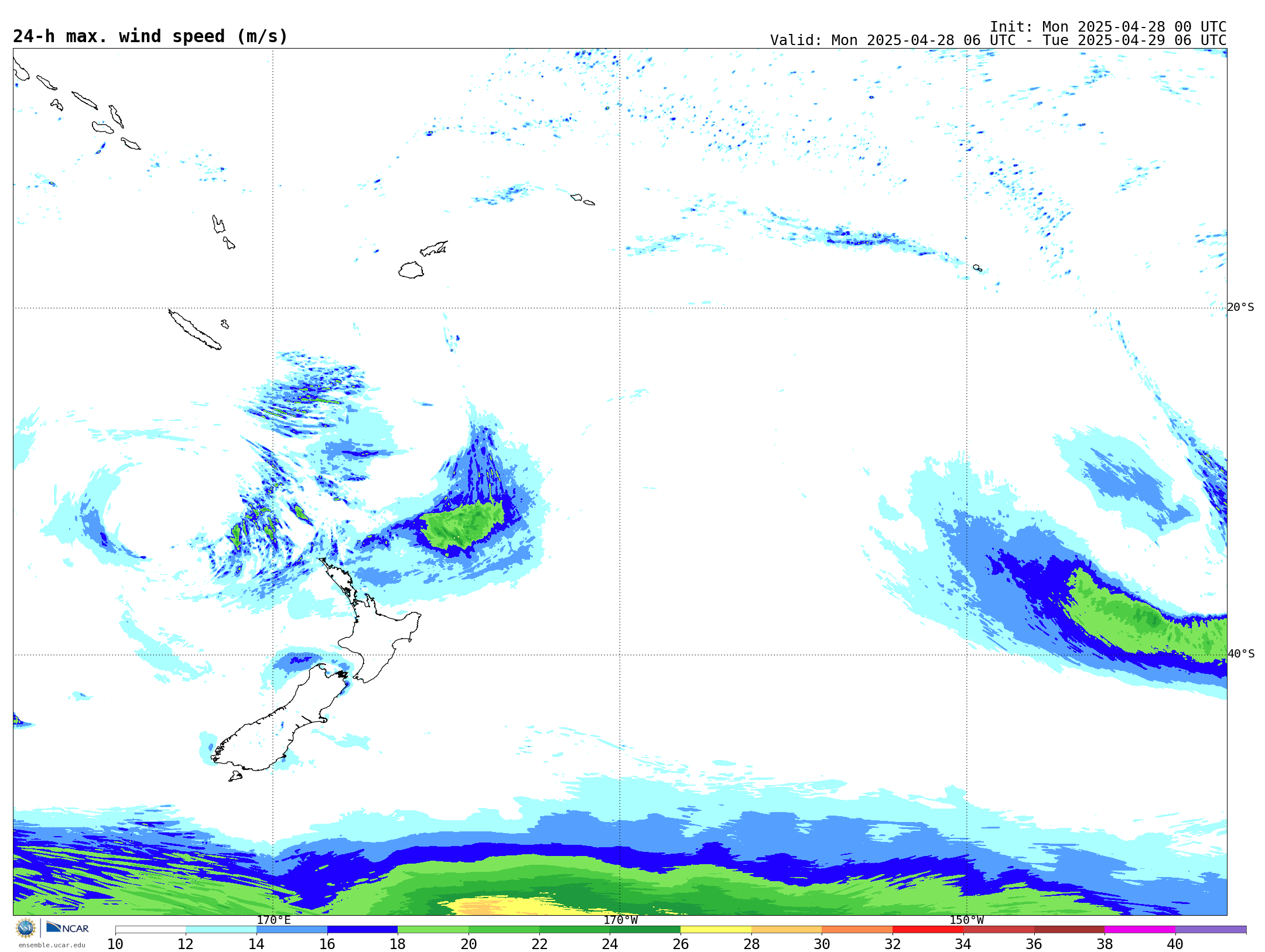Click the colorbar label '10'

(115, 944)
